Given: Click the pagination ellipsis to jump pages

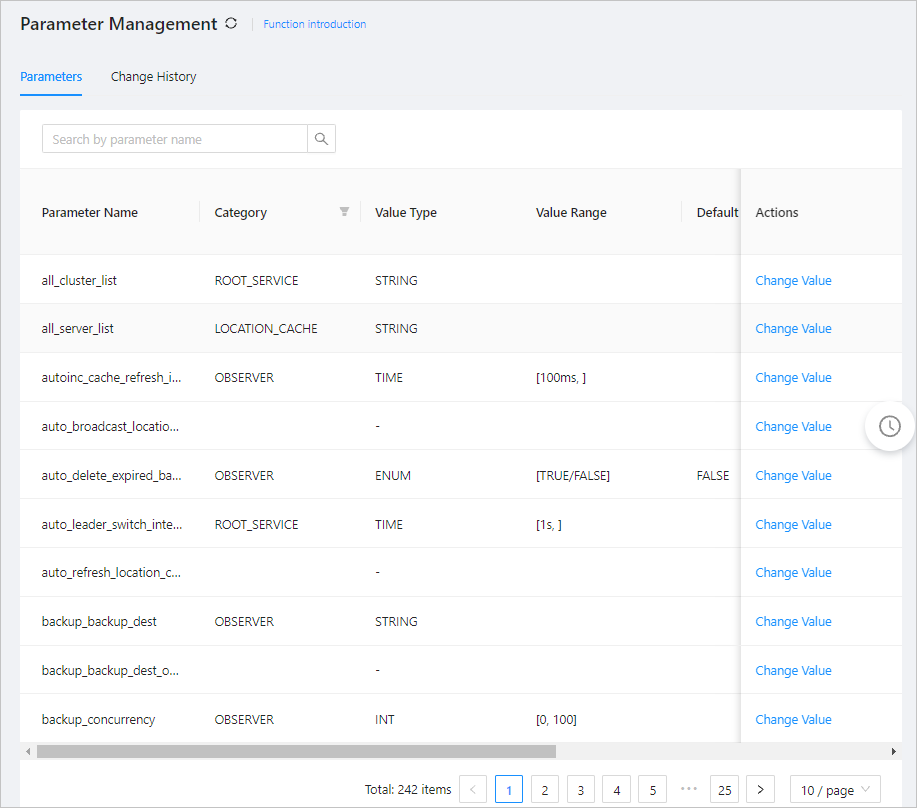Looking at the screenshot, I should pos(688,790).
